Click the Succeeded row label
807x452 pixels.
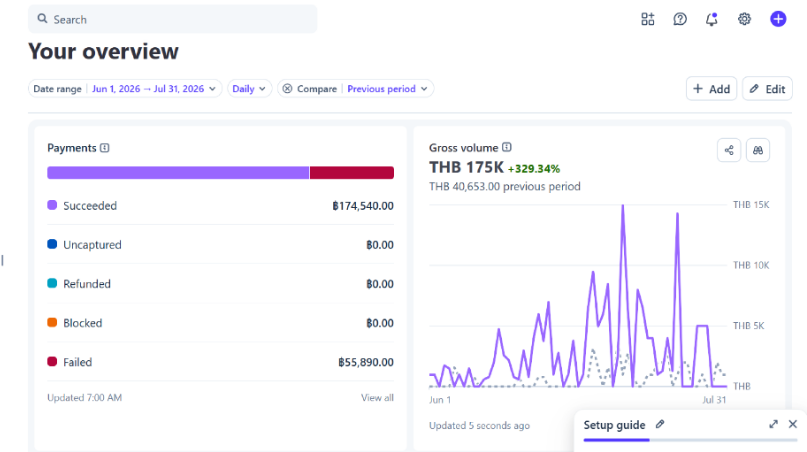tap(90, 205)
